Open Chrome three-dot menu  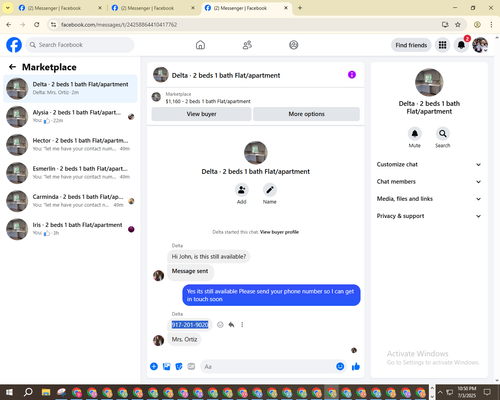point(491,25)
